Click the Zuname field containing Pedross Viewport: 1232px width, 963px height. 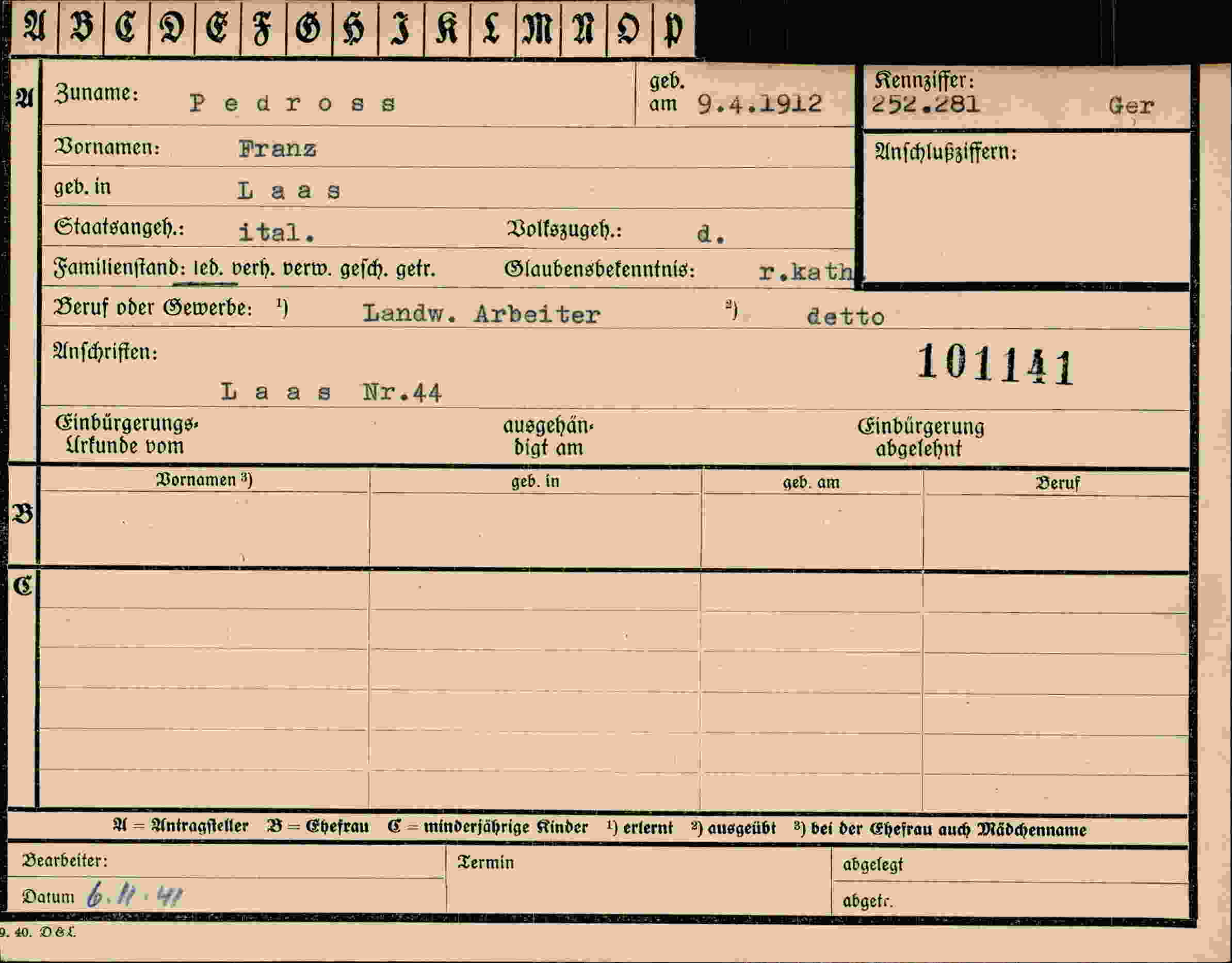coord(338,93)
